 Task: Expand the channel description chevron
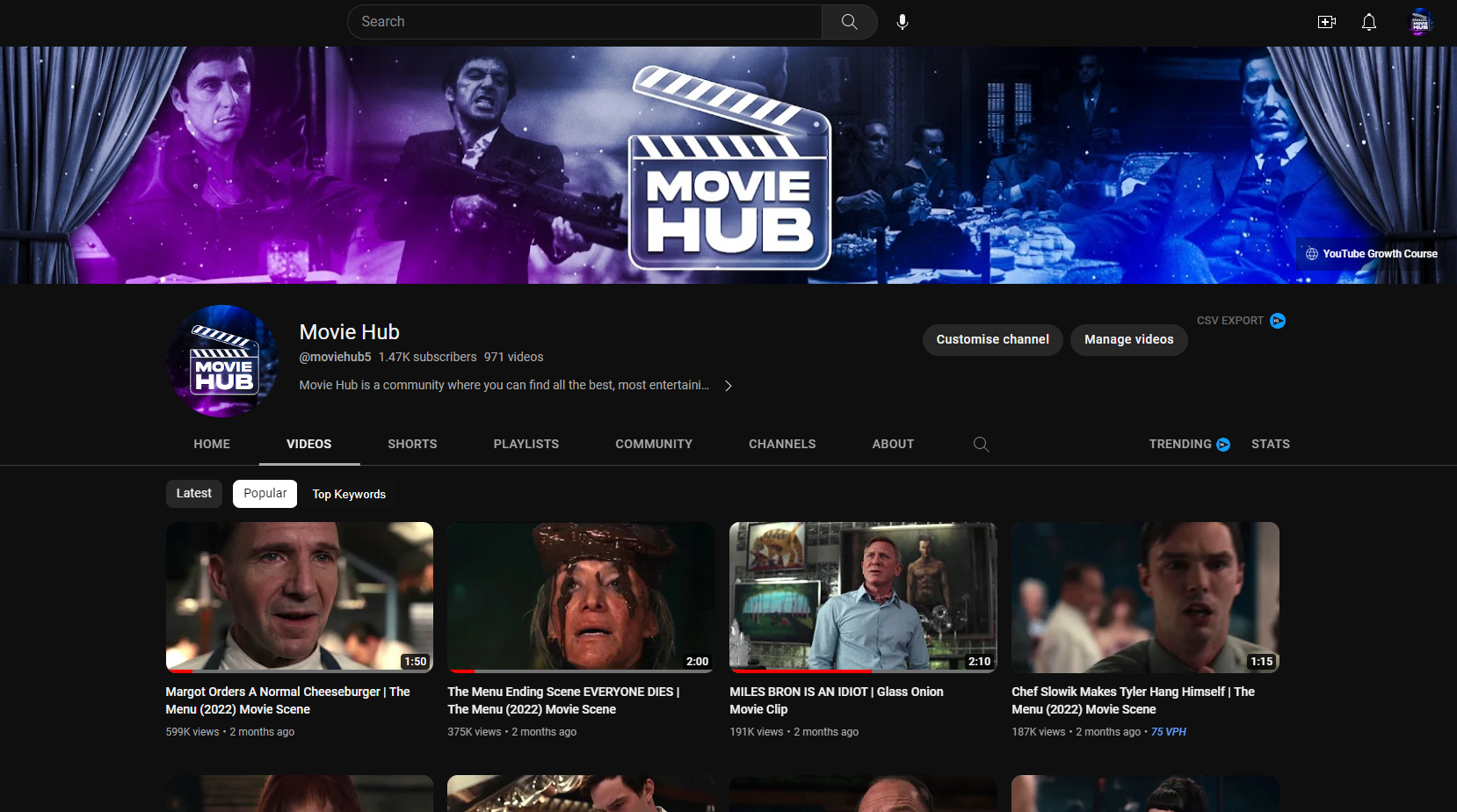tap(728, 385)
